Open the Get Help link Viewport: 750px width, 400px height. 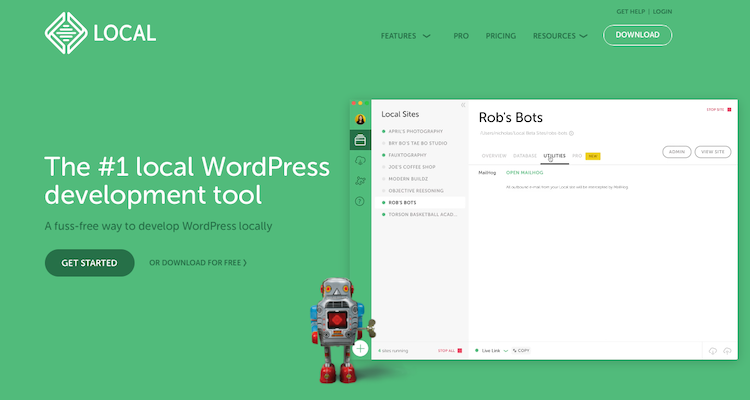630,11
